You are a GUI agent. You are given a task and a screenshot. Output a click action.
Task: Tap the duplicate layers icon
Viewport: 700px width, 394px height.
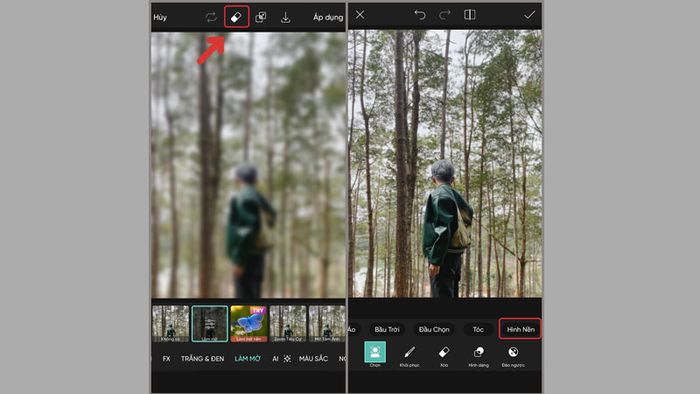pos(261,17)
